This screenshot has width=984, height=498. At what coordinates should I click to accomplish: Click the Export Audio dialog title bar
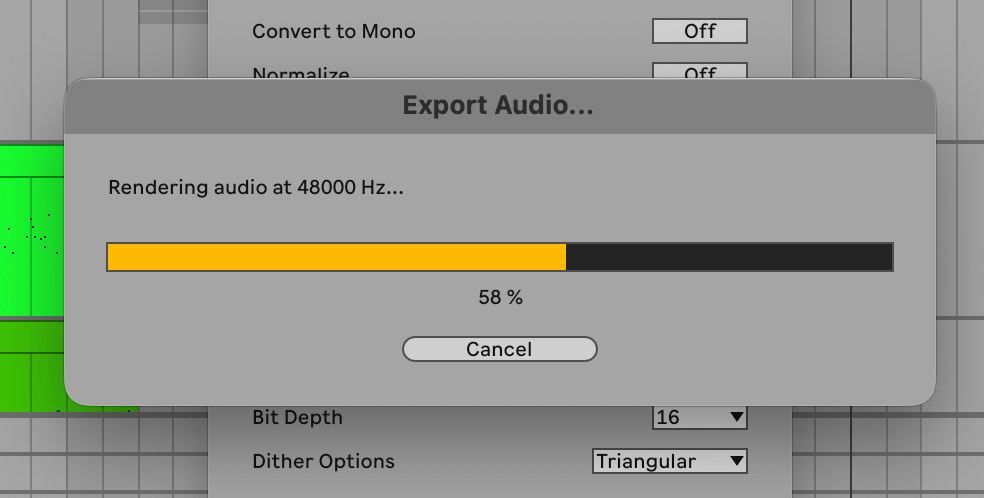click(498, 105)
